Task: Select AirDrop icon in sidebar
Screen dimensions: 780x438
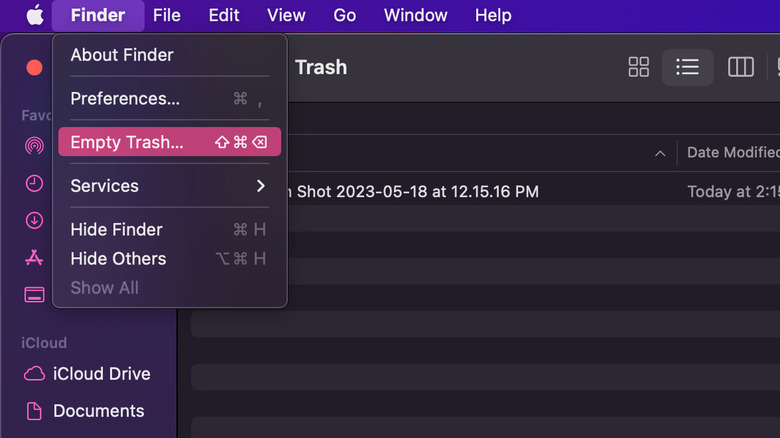Action: (34, 146)
